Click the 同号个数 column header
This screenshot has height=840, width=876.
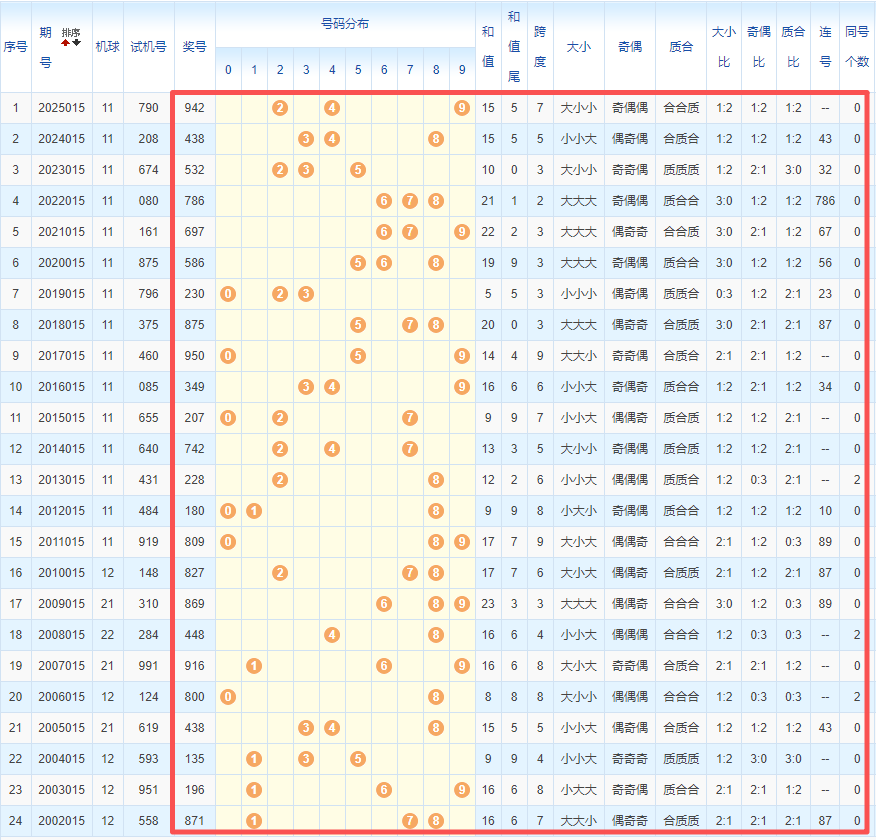pos(857,46)
